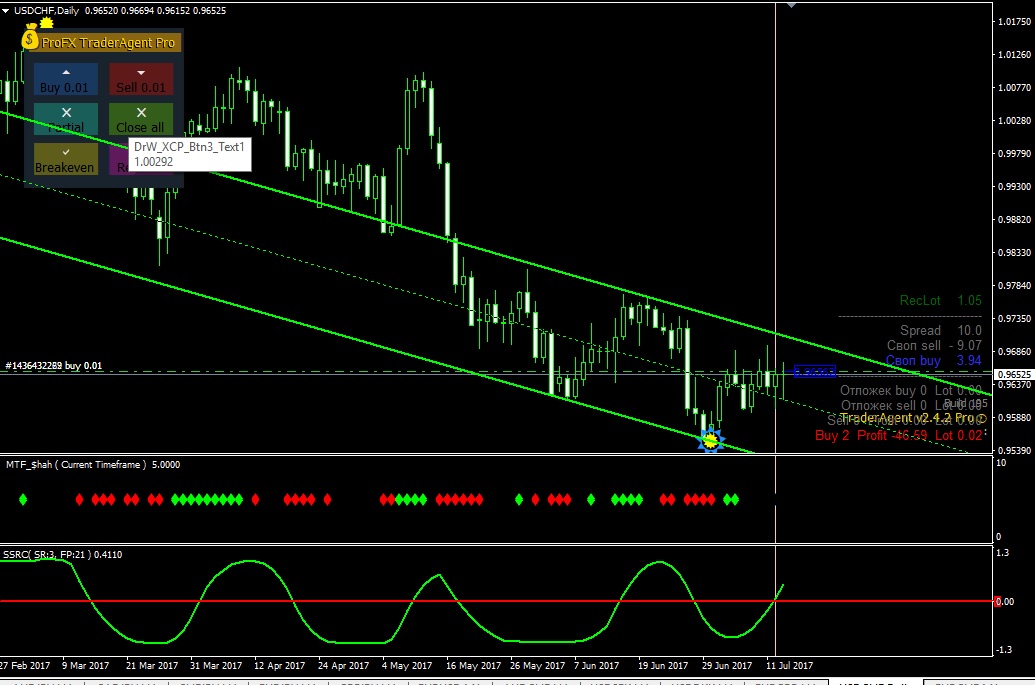Click the chart shift triangle at top edge
Viewport: 1035px width, 685px height.
(791, 5)
